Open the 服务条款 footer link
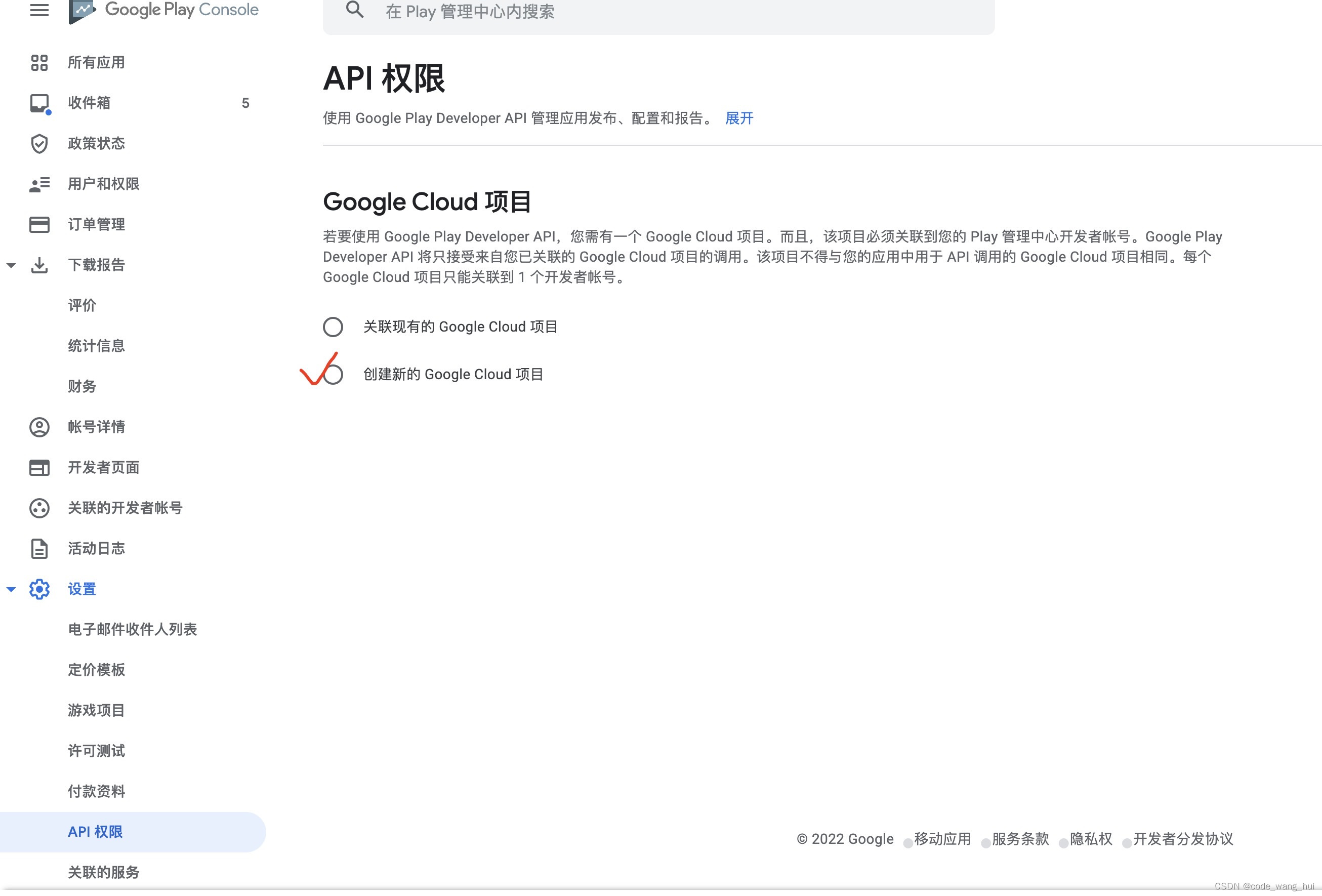The width and height of the screenshot is (1322, 896). (1019, 838)
